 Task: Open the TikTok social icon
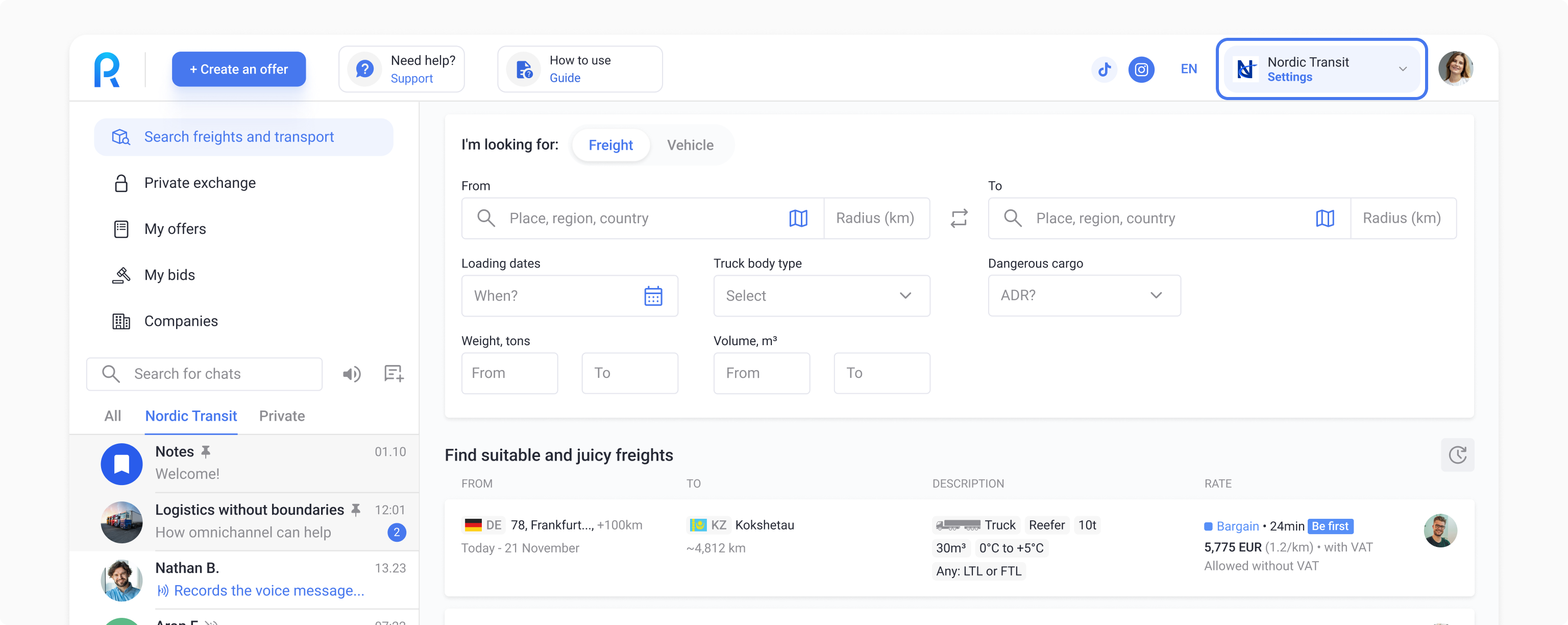pos(1104,69)
